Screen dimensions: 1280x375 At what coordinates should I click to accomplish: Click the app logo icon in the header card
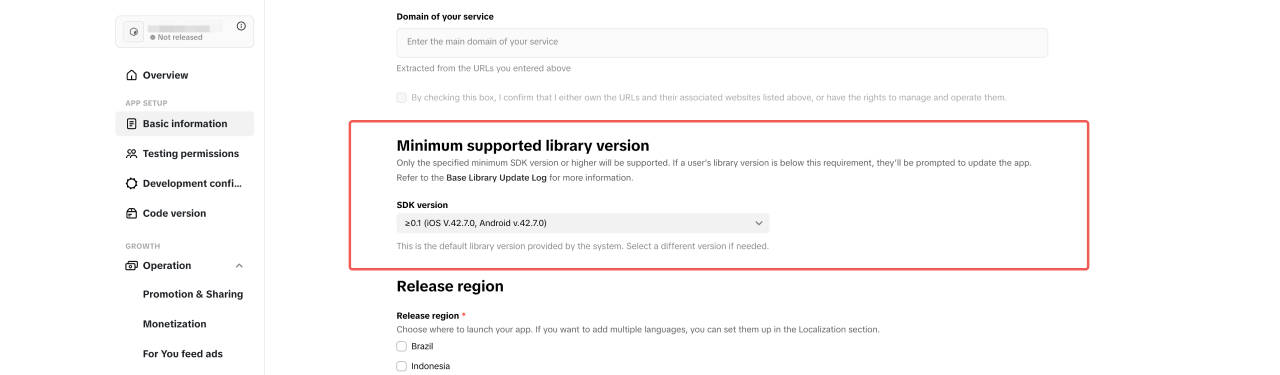click(x=134, y=32)
